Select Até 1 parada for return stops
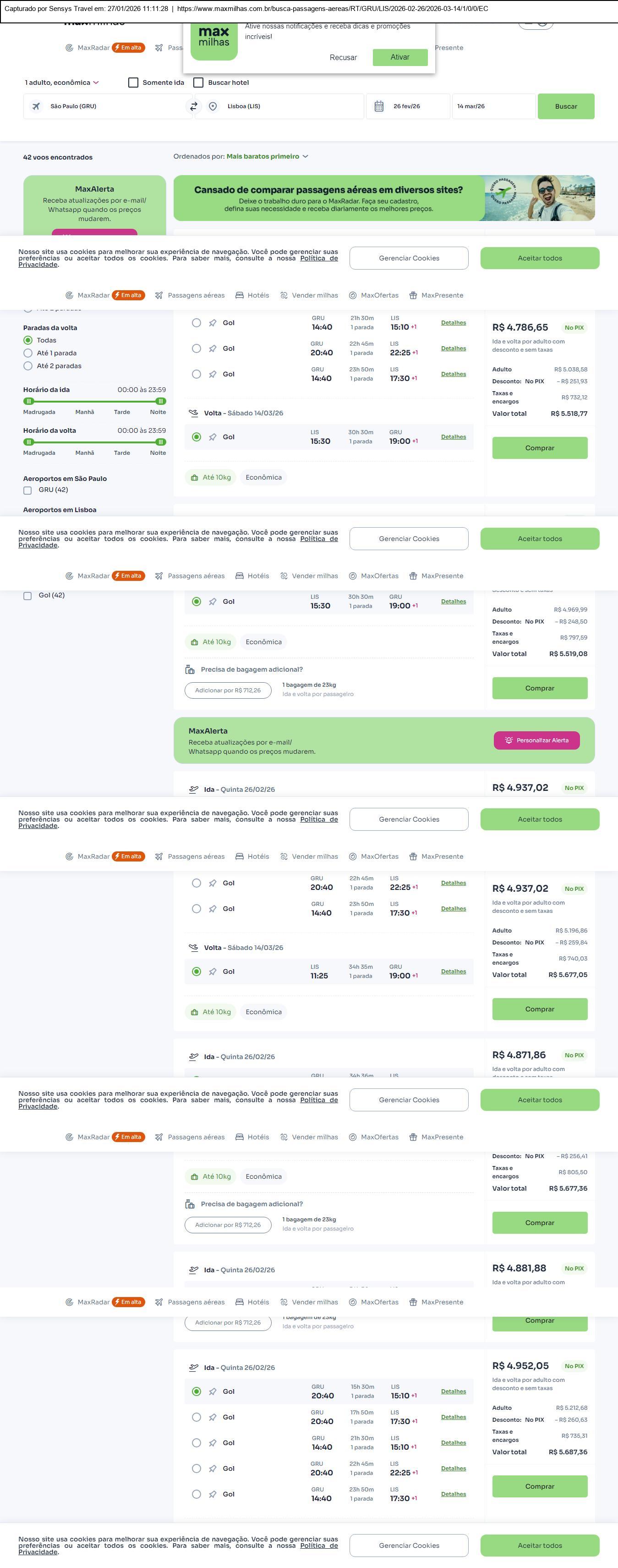The image size is (618, 1568). [28, 353]
